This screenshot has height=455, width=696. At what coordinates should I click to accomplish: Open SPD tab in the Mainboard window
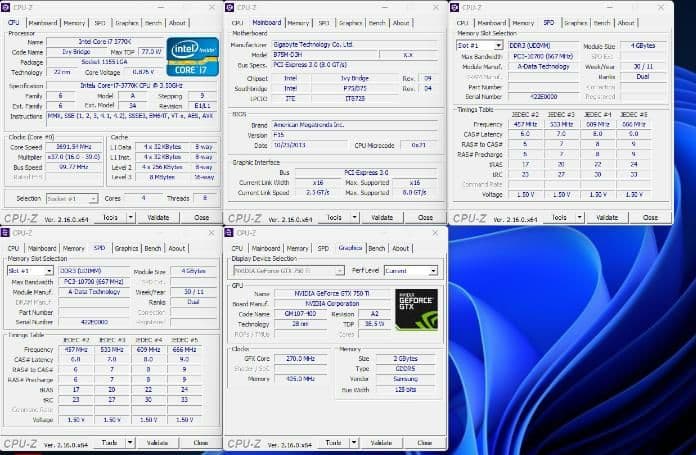tap(324, 23)
